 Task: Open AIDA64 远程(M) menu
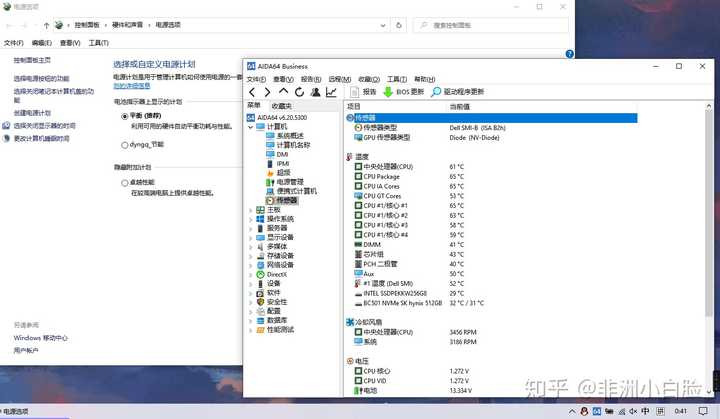click(x=339, y=79)
